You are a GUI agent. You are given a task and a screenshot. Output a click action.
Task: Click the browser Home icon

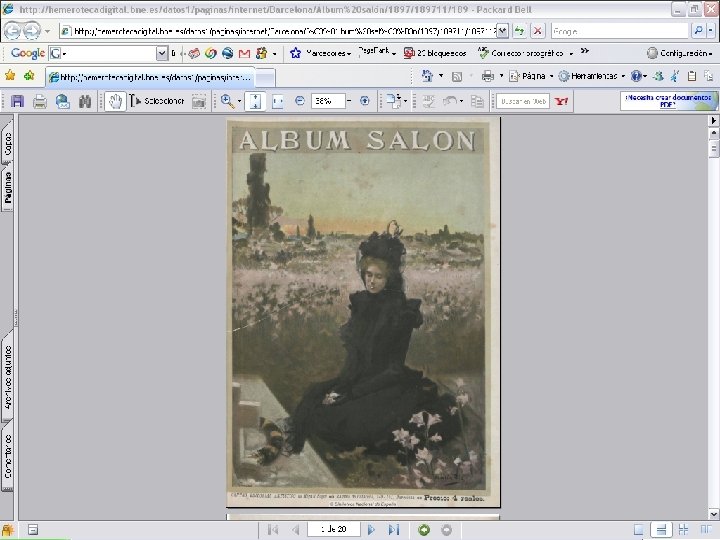[428, 76]
